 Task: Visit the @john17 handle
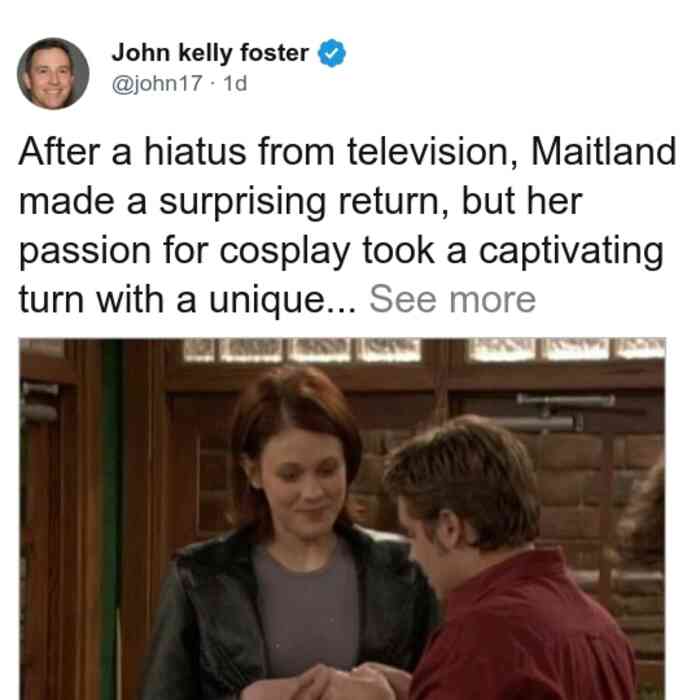[x=157, y=83]
